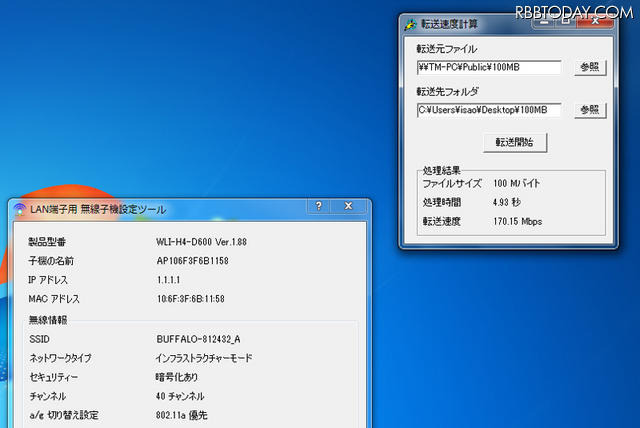Select channel value 40 チャンネル
This screenshot has width=640, height=428.
click(180, 396)
